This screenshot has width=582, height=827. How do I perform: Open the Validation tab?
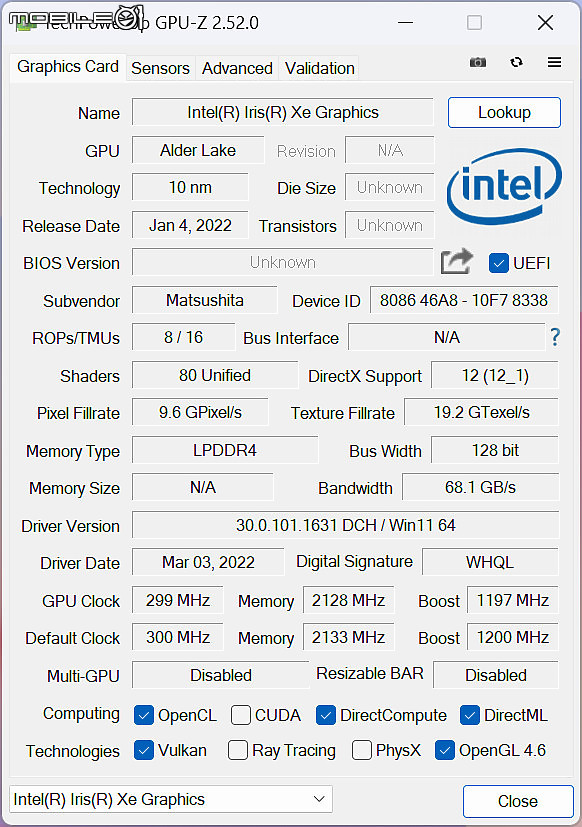[x=319, y=68]
